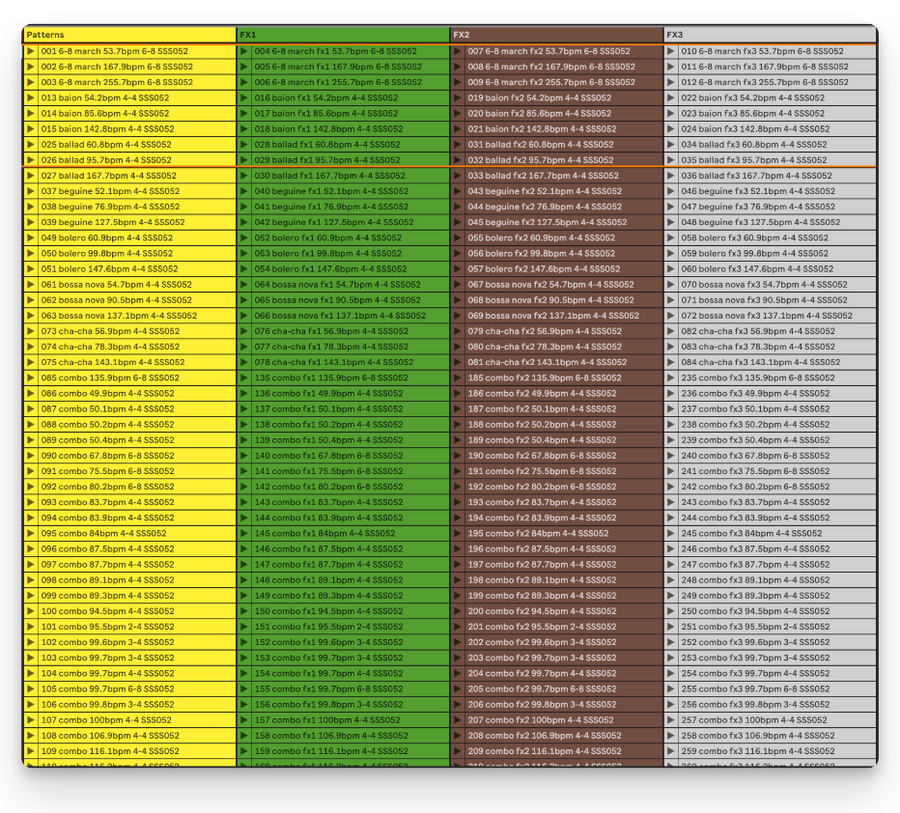The image size is (900, 813).
Task: Select the FX1 track header
Action: point(343,35)
